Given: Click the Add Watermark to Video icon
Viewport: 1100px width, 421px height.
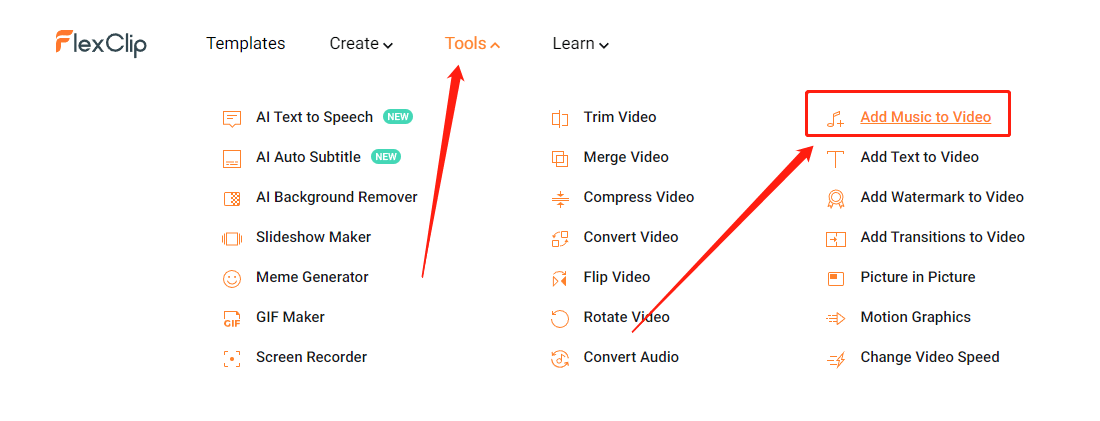Looking at the screenshot, I should (x=836, y=199).
